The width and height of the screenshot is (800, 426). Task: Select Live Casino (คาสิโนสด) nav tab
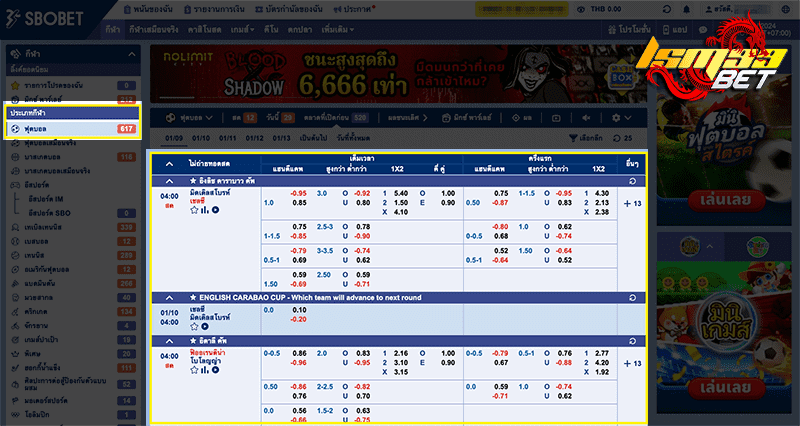click(x=204, y=30)
